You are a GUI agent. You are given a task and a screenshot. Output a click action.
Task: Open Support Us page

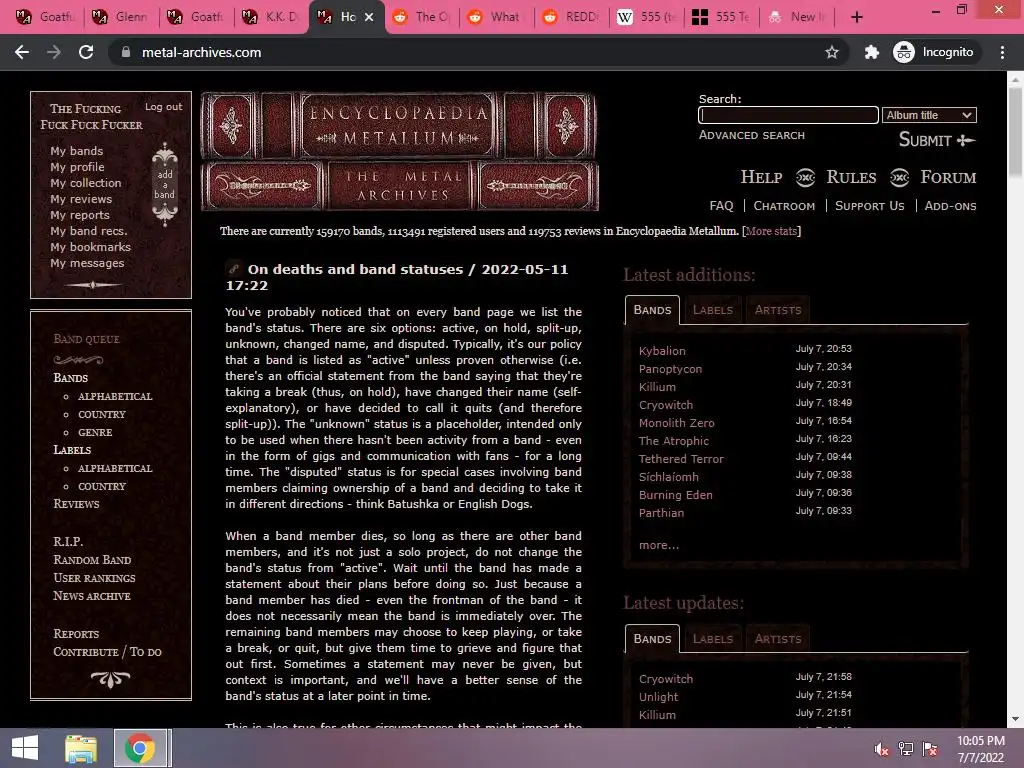(869, 206)
